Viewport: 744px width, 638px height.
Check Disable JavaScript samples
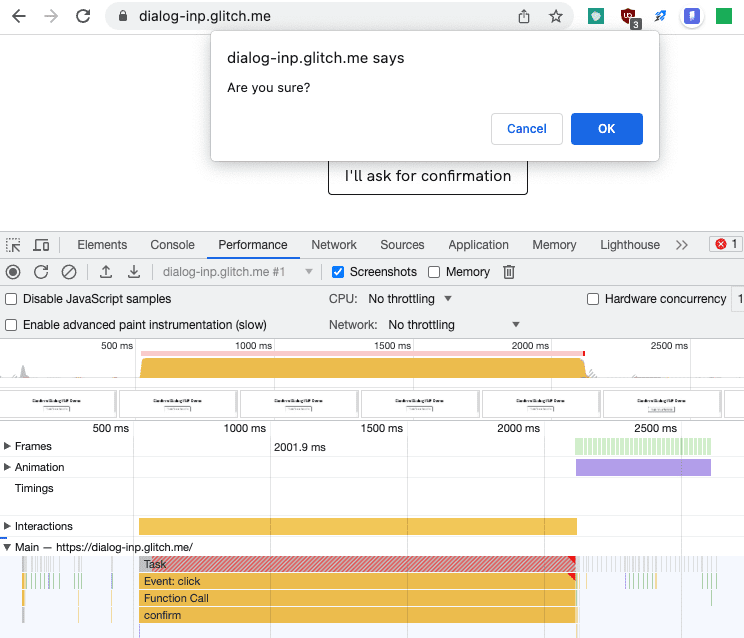click(11, 299)
